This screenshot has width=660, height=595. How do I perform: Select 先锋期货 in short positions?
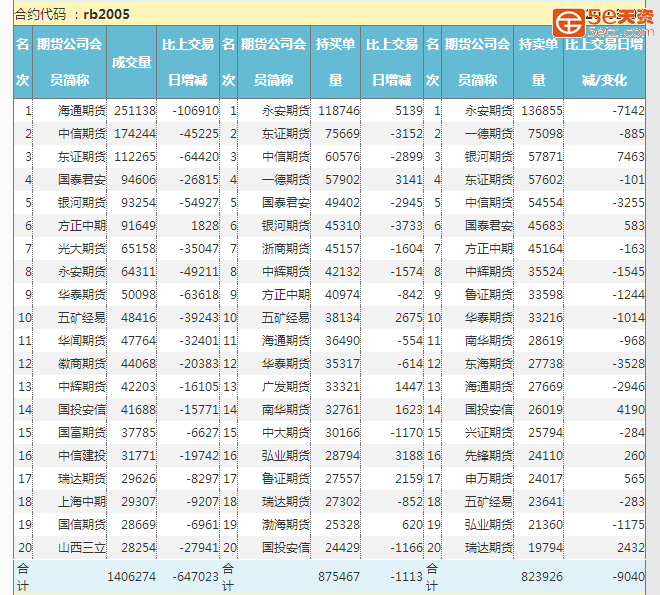pyautogui.click(x=489, y=456)
